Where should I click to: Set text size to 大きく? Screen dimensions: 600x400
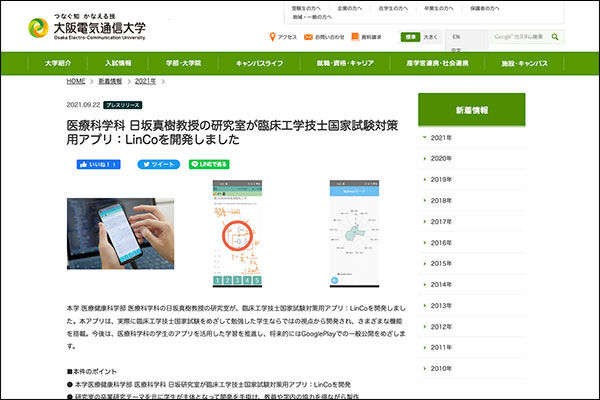coord(430,37)
